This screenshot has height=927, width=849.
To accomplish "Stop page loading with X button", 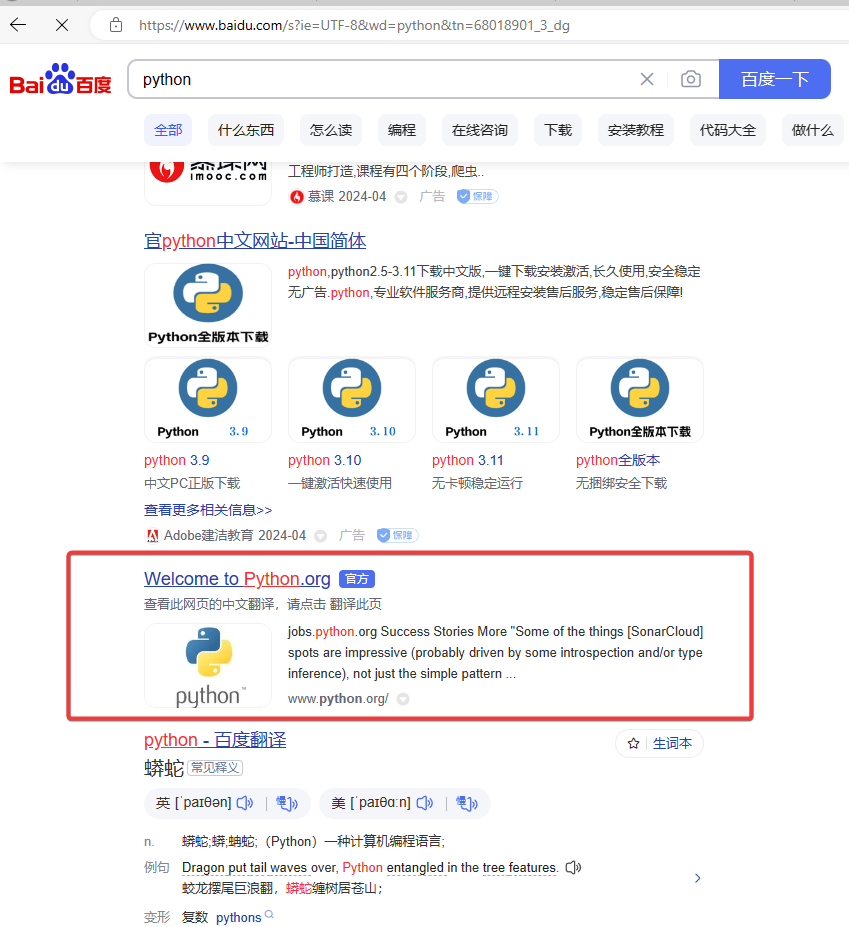I will [x=62, y=25].
